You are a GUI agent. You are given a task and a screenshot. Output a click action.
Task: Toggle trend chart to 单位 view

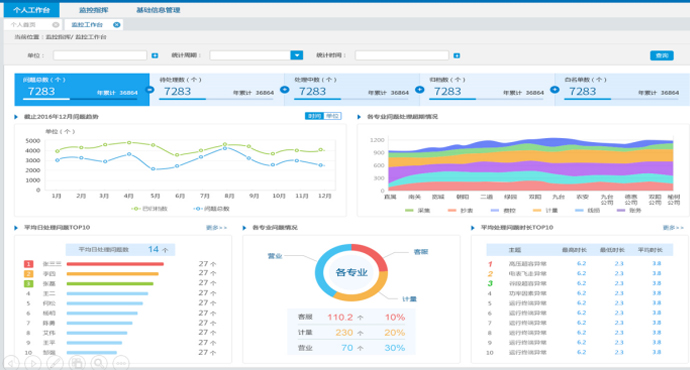[332, 116]
